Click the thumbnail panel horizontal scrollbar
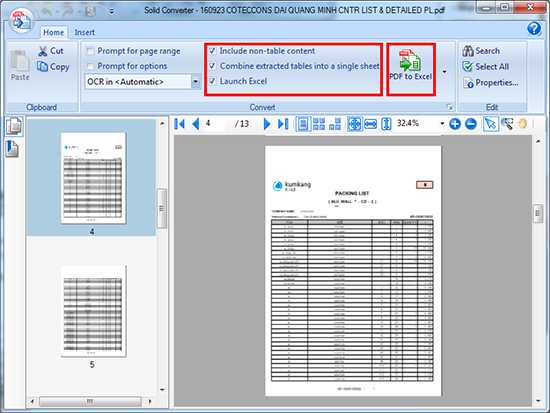 pos(90,401)
